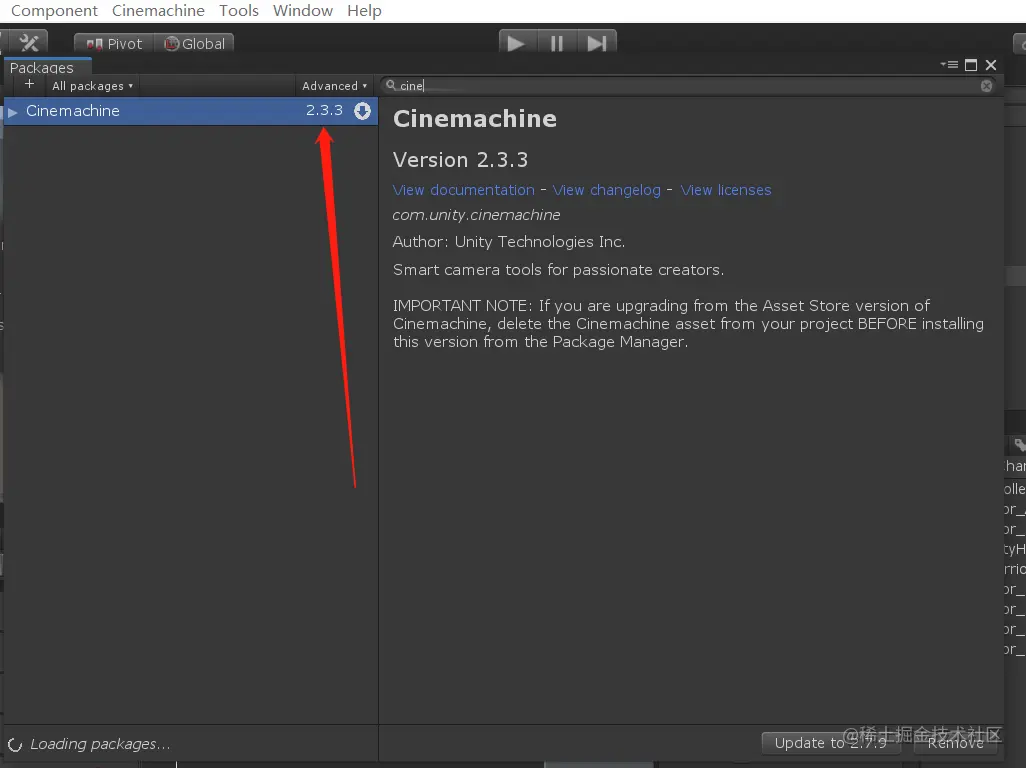Image resolution: width=1026 pixels, height=768 pixels.
Task: Click the Version 2.3.3 heading
Action: pos(461,160)
